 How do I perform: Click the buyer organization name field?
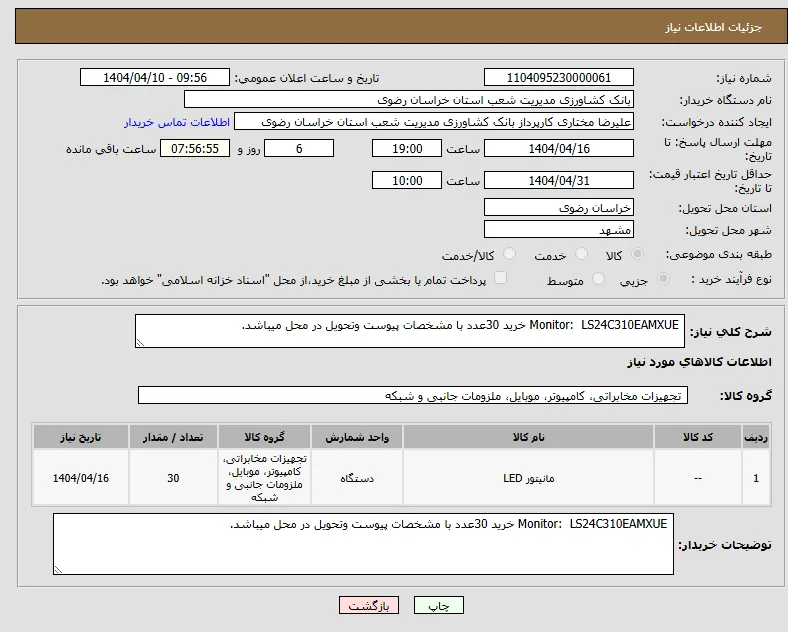(x=409, y=99)
